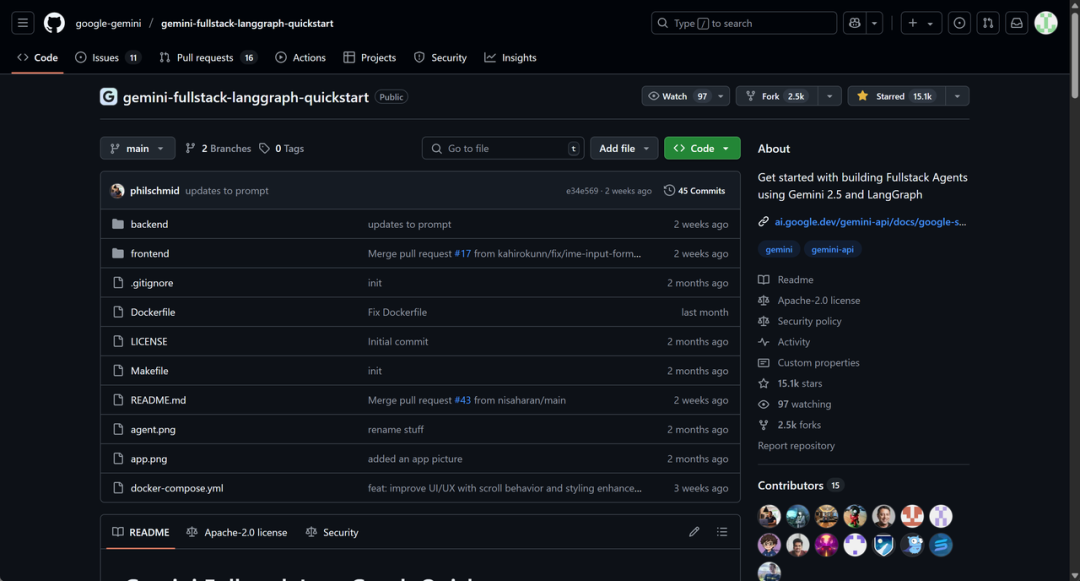Switch to the Security tab in repo nav

(440, 58)
